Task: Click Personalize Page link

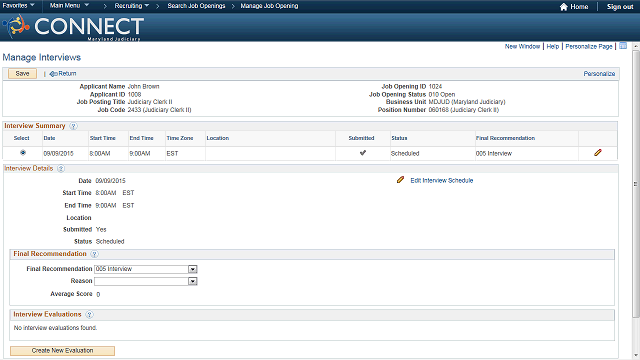Action: [x=589, y=47]
